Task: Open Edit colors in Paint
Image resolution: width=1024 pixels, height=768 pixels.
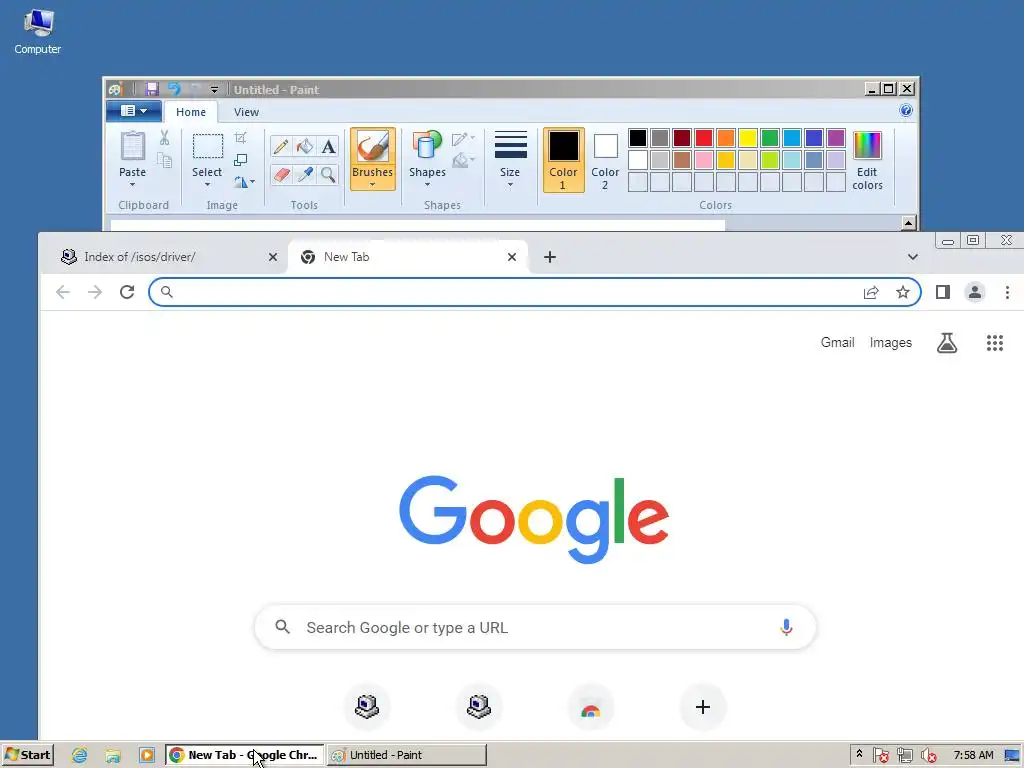Action: coord(867,160)
